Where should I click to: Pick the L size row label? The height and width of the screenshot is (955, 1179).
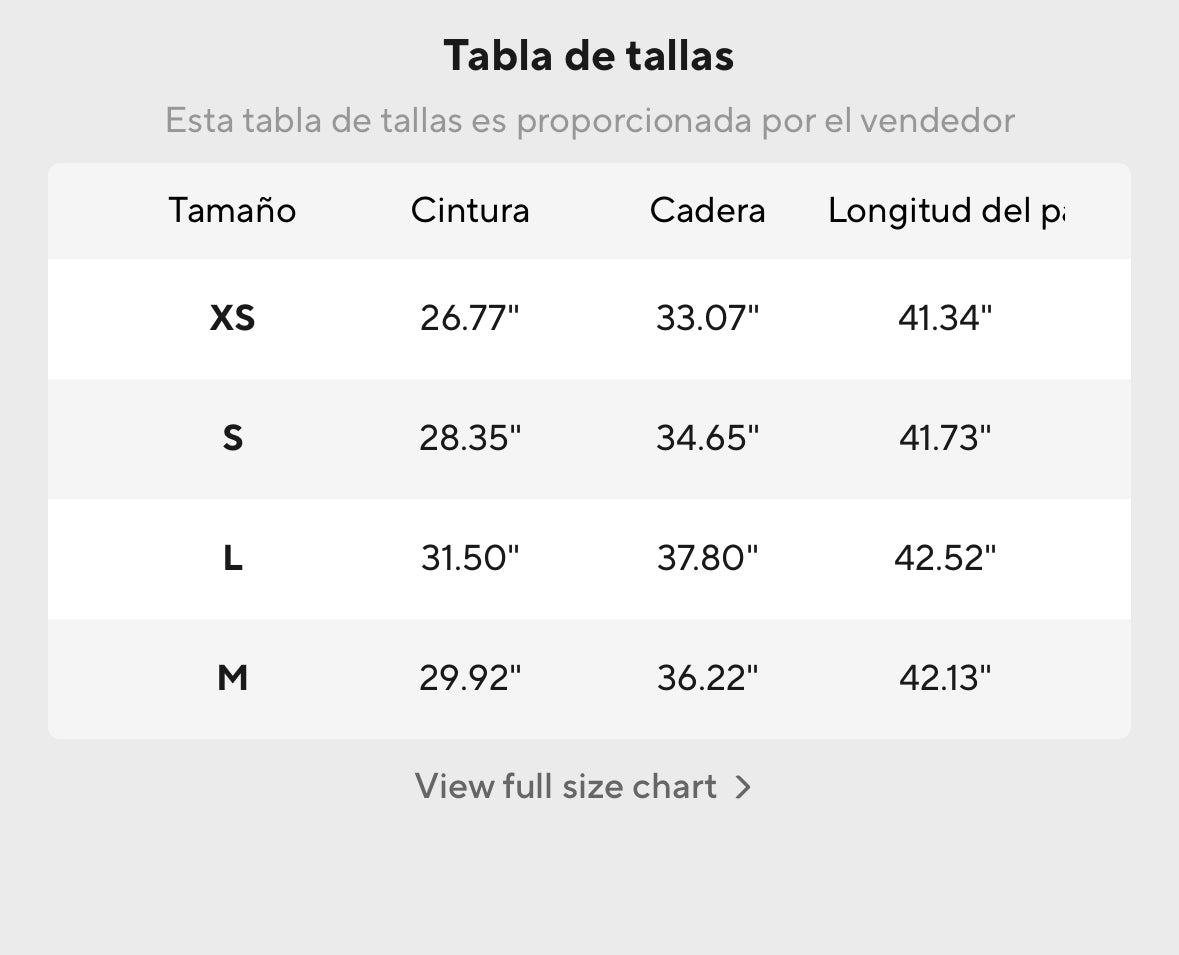tap(232, 558)
